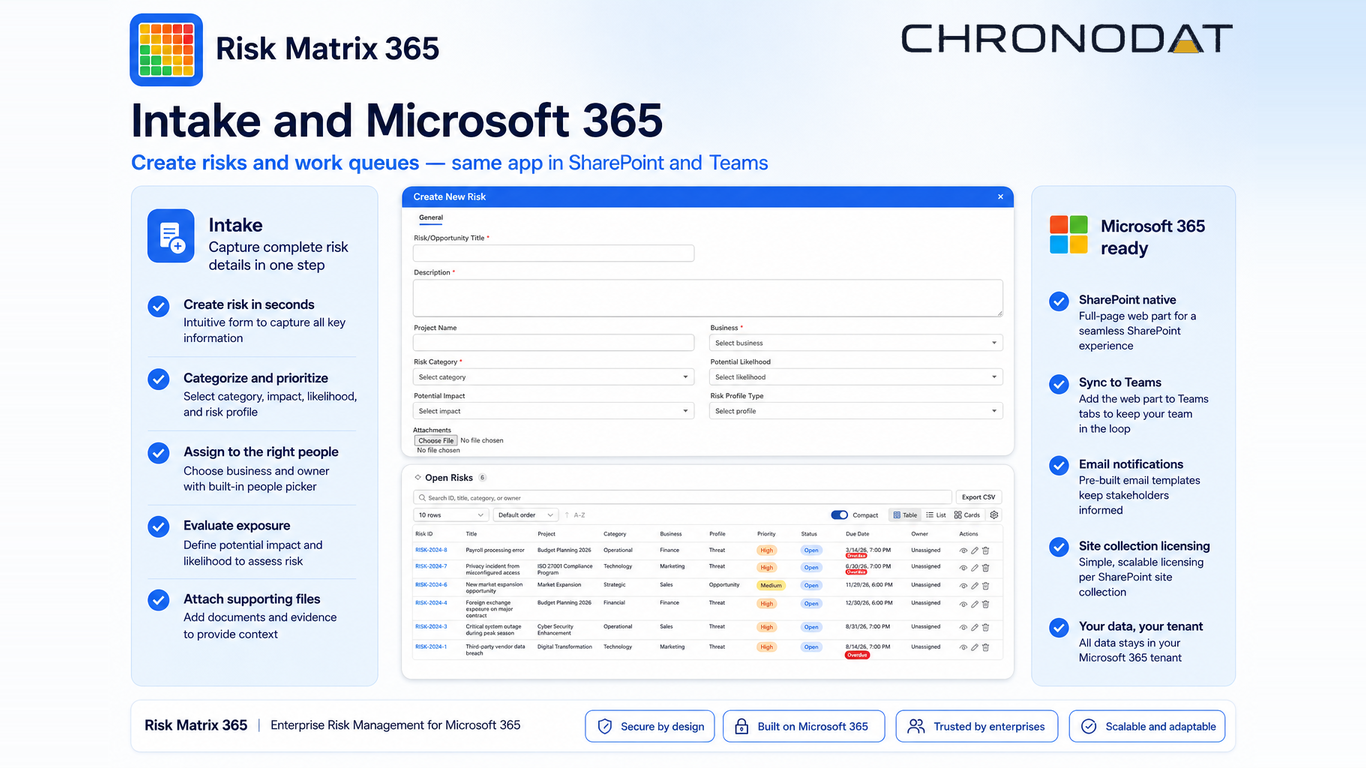Open the Business dropdown

(x=856, y=343)
